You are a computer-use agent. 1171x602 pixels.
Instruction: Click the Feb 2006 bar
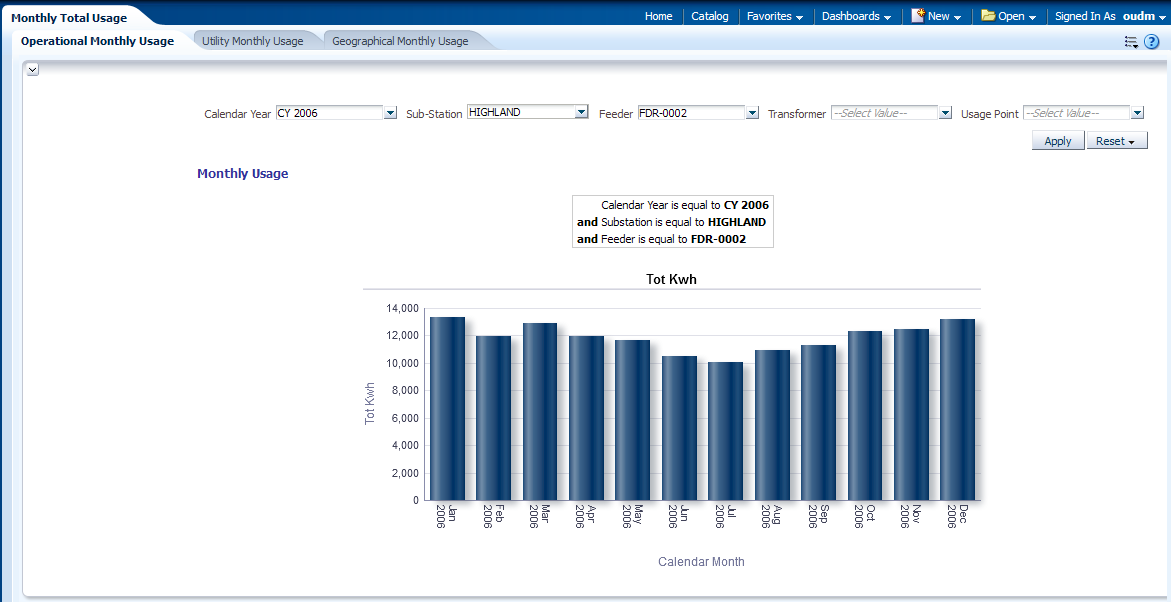tap(494, 418)
